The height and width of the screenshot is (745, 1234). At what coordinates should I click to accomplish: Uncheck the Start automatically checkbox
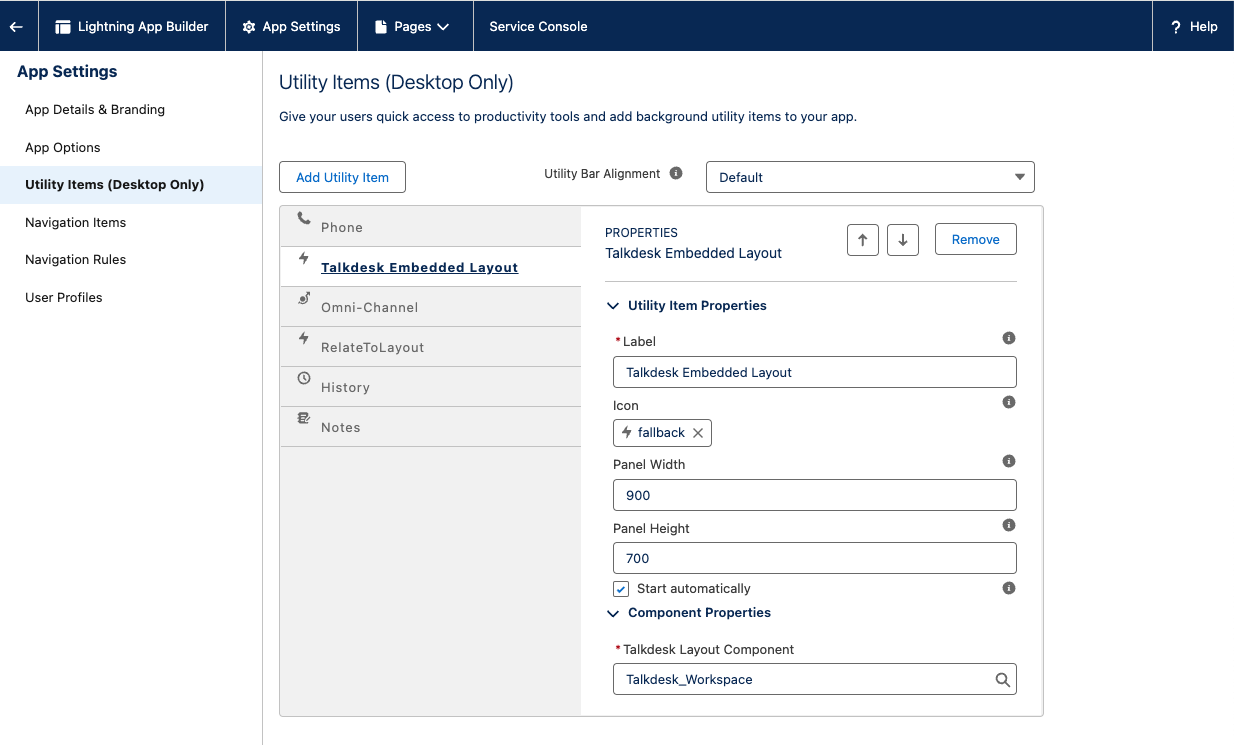(x=621, y=589)
